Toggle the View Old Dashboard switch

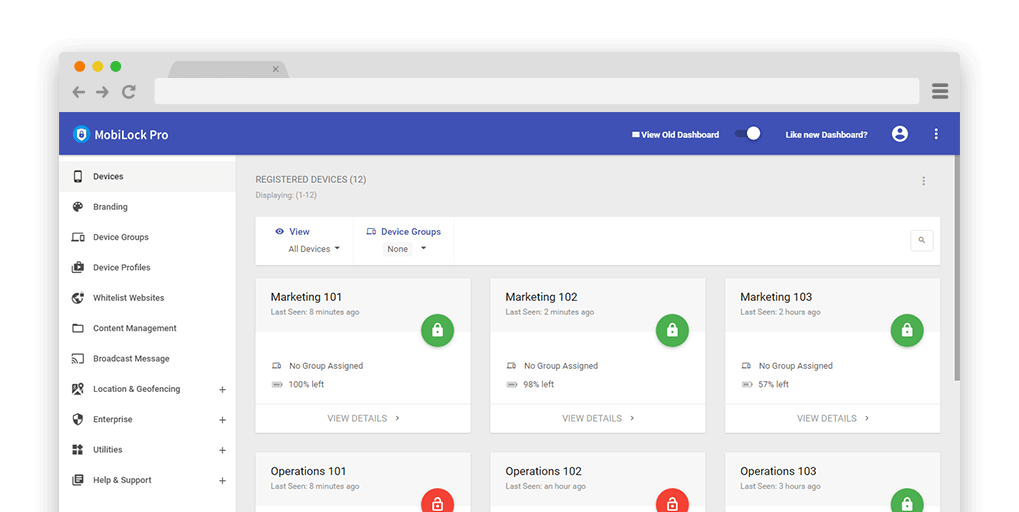(x=747, y=134)
